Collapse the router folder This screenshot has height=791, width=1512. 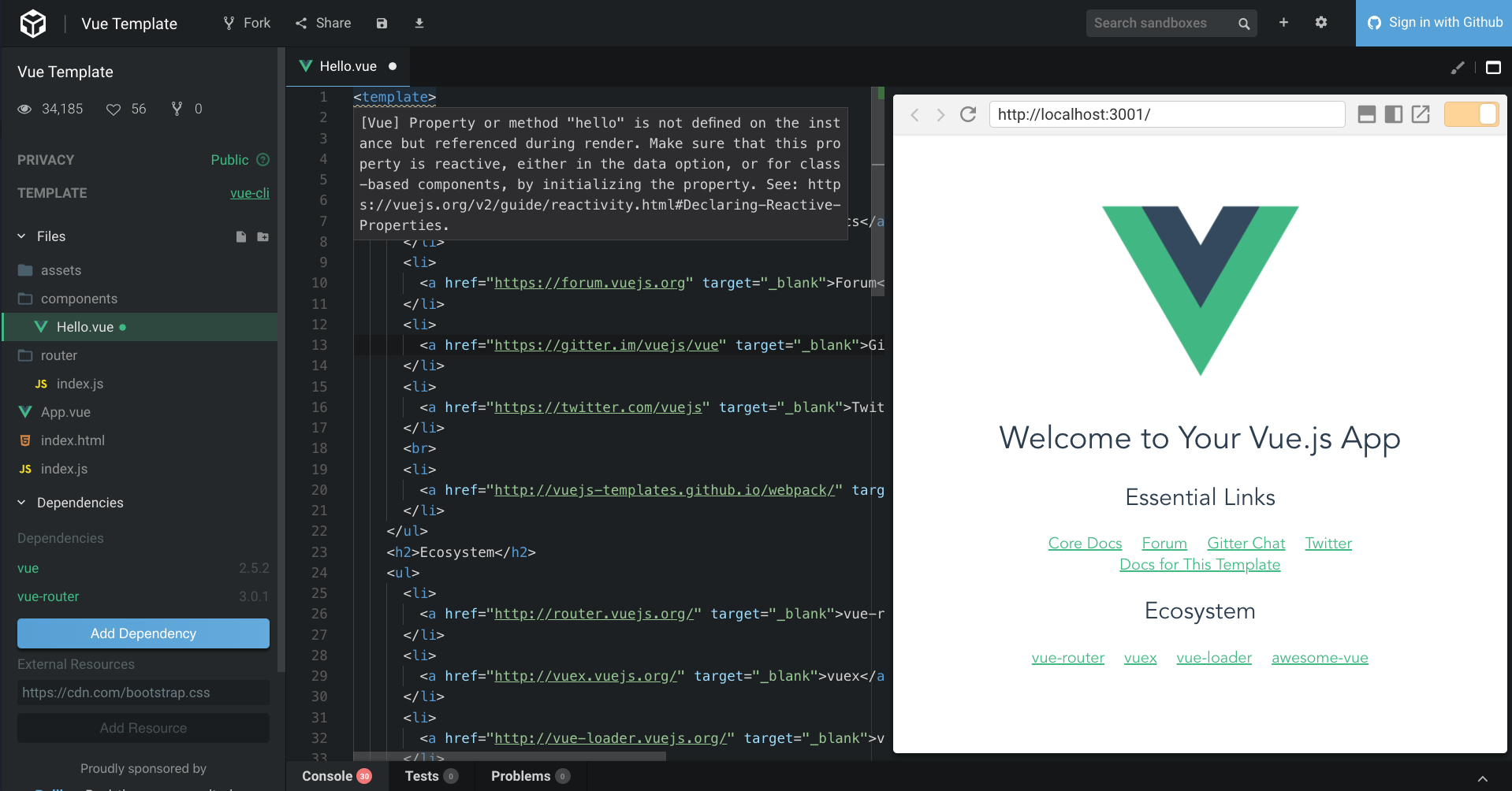(140, 355)
